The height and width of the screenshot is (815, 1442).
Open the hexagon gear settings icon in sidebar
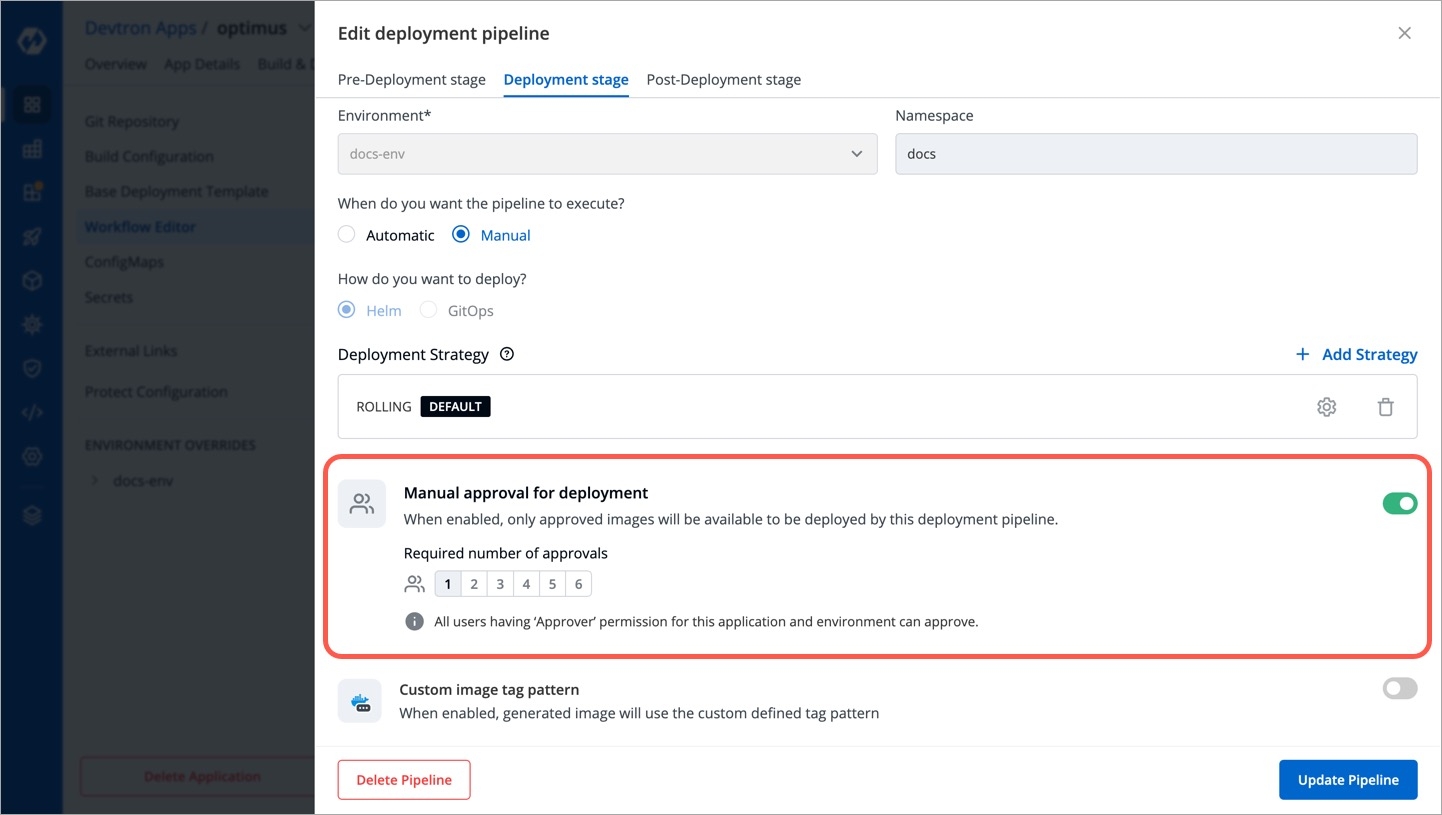click(x=32, y=457)
